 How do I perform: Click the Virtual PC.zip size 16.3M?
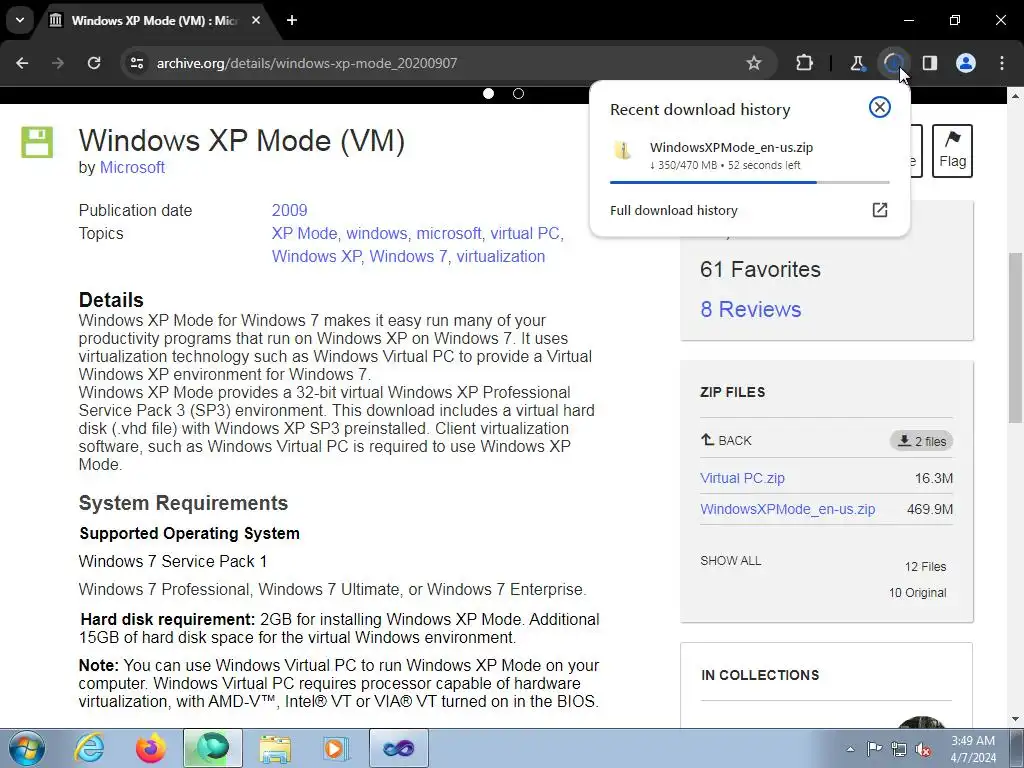click(933, 478)
